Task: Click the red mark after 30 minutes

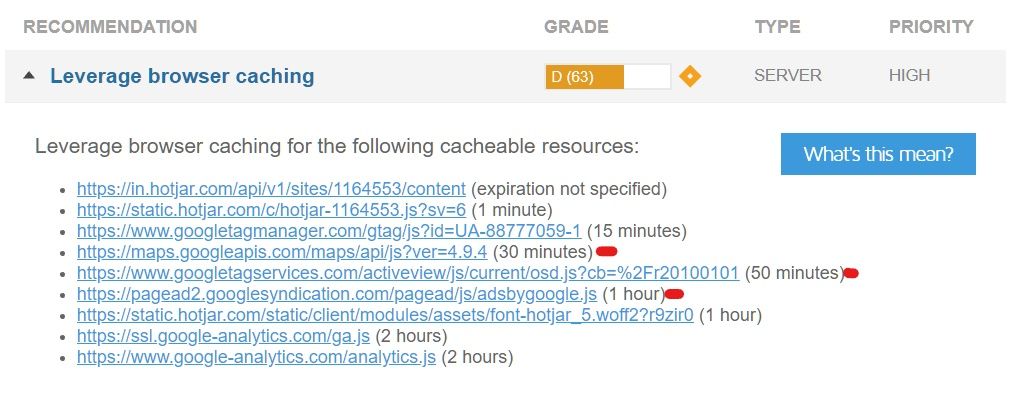Action: coord(607,251)
